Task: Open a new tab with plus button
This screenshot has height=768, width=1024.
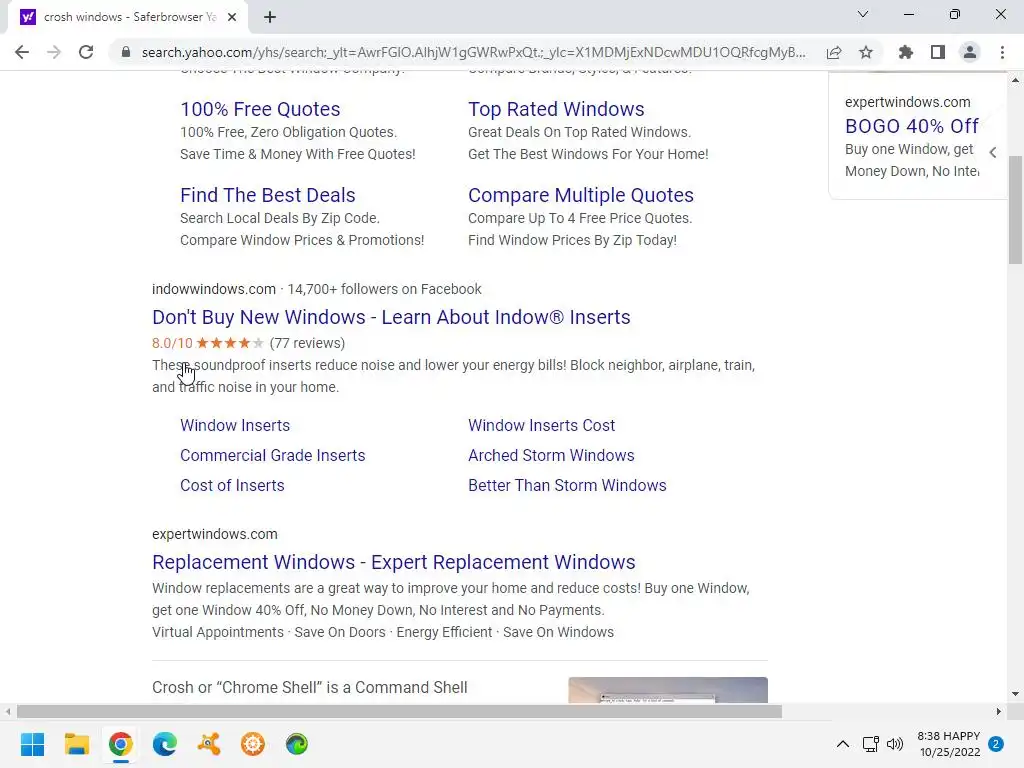Action: click(x=270, y=17)
